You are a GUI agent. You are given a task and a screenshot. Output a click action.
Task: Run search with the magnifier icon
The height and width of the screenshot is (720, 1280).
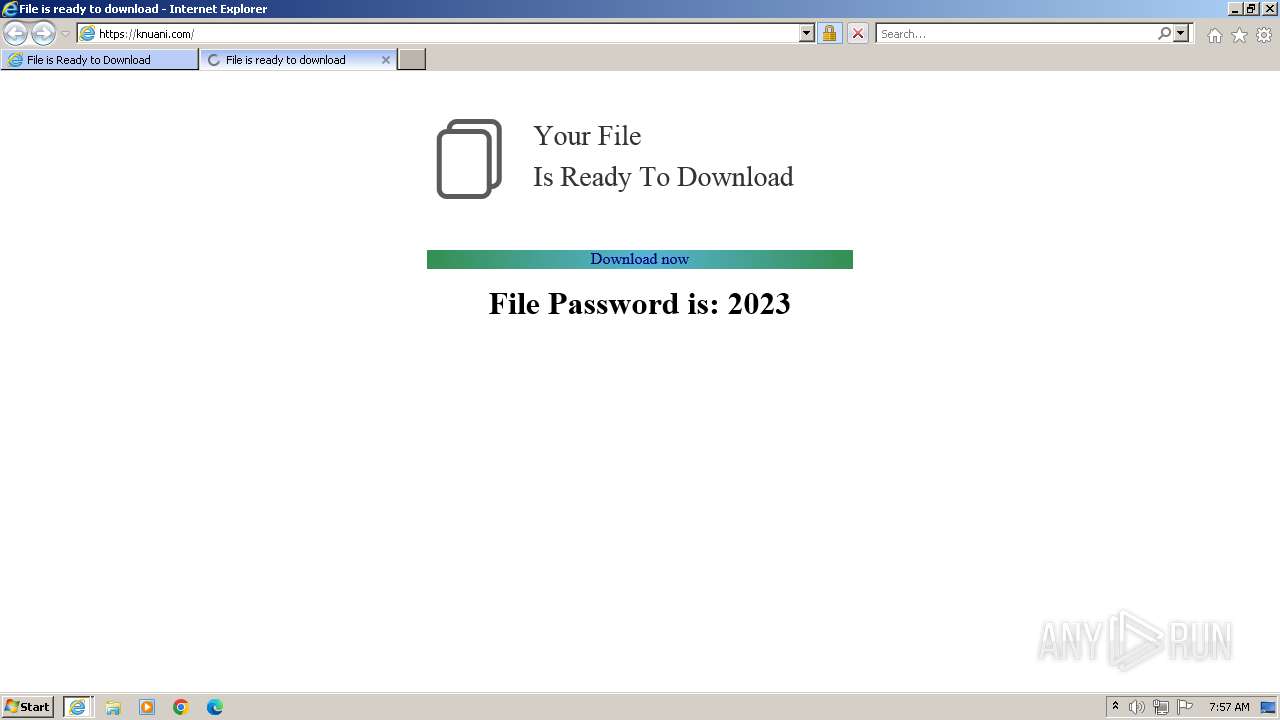click(x=1164, y=33)
